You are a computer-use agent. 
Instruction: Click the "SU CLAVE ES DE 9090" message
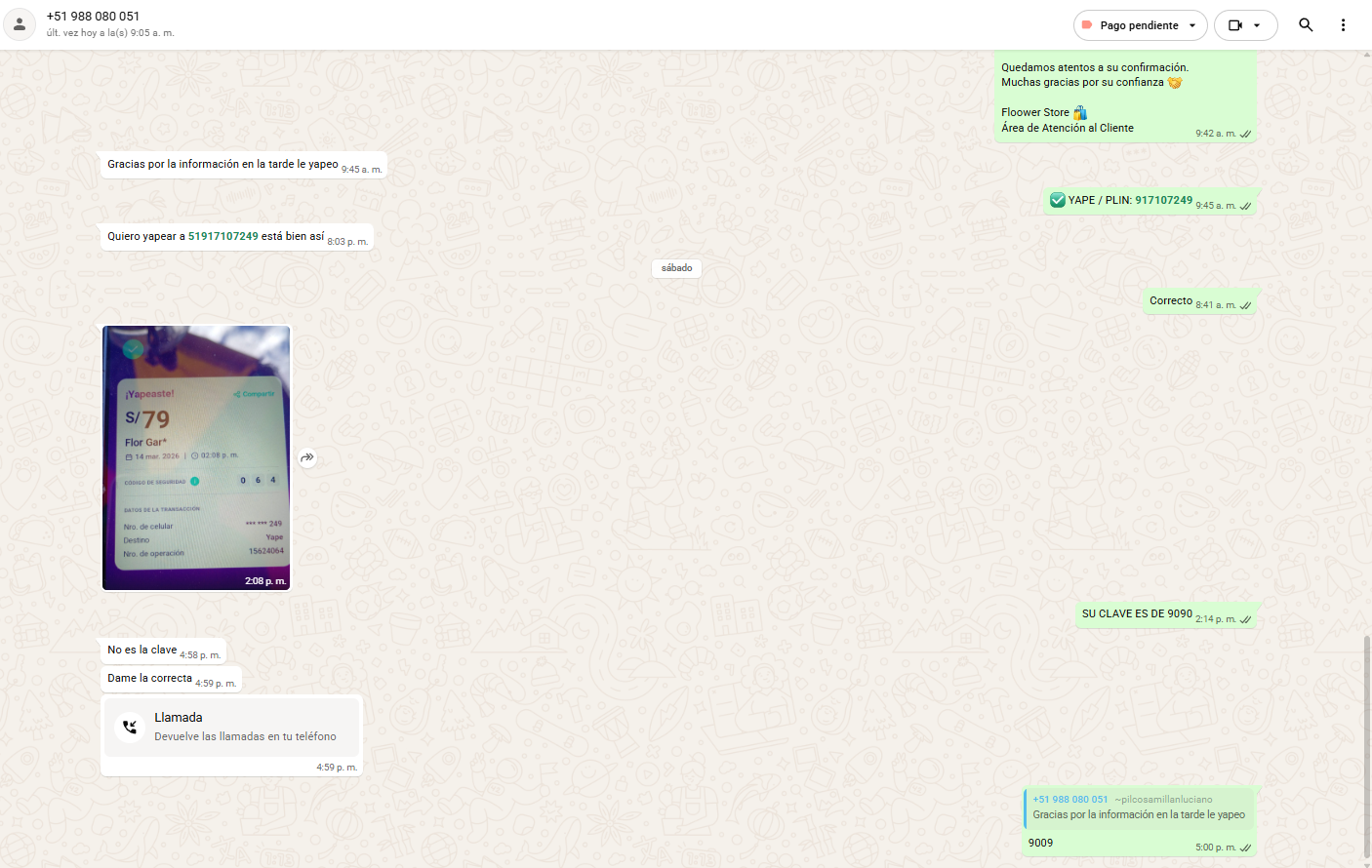click(1137, 614)
